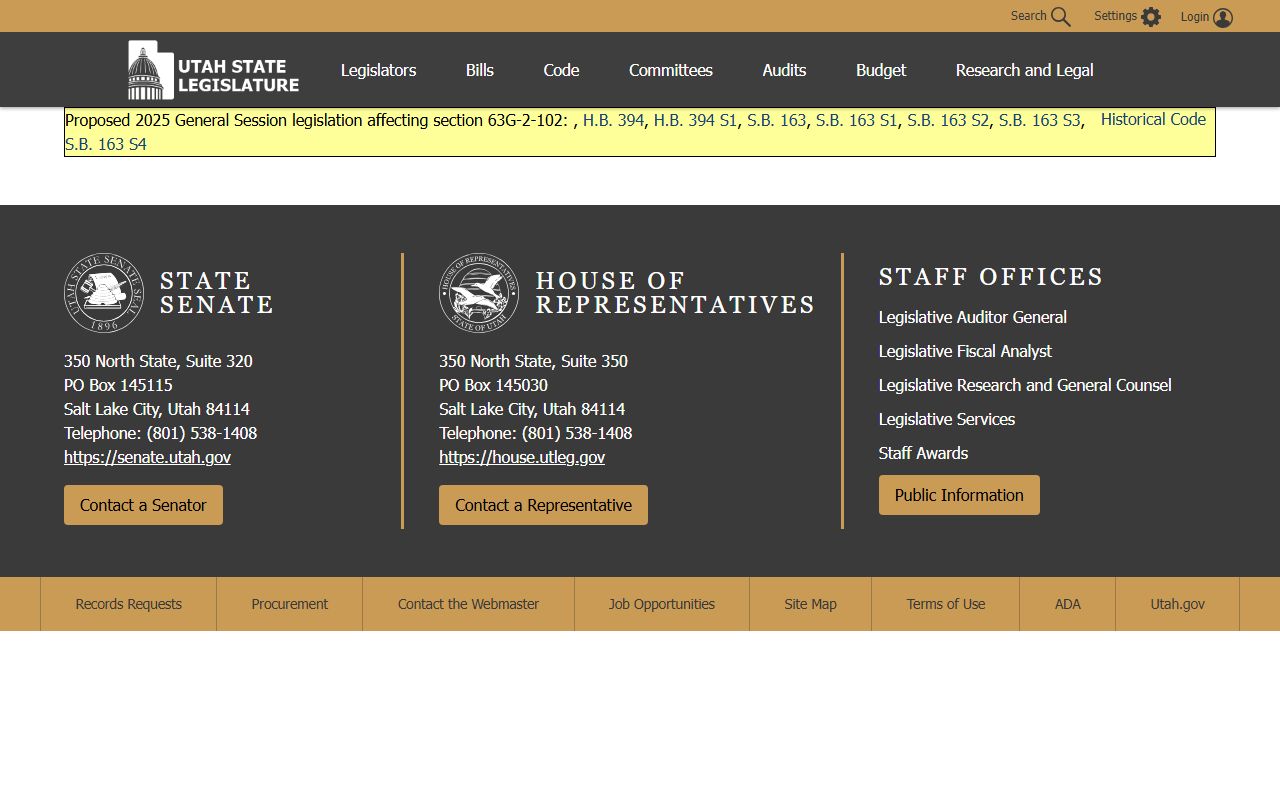Click the Login user icon
1280x800 pixels.
coord(1223,17)
